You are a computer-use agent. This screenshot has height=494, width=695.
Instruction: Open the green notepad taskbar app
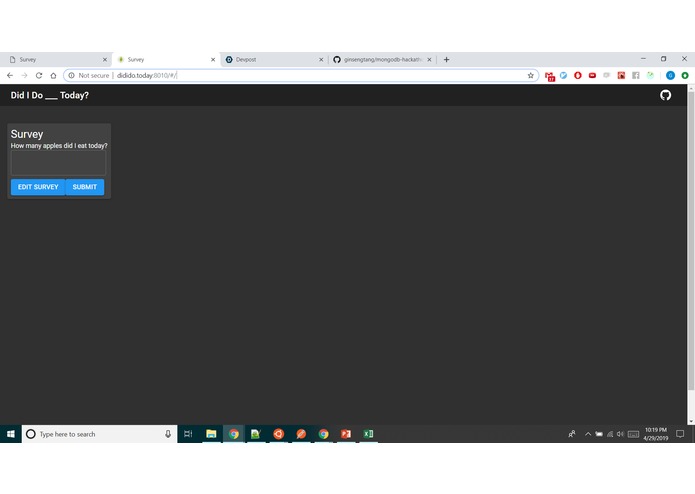[256, 434]
